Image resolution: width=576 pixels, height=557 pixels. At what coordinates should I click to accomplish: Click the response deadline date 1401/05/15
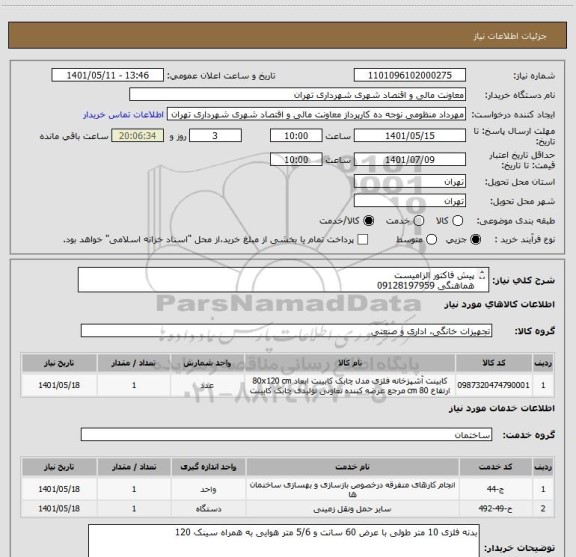(x=410, y=136)
